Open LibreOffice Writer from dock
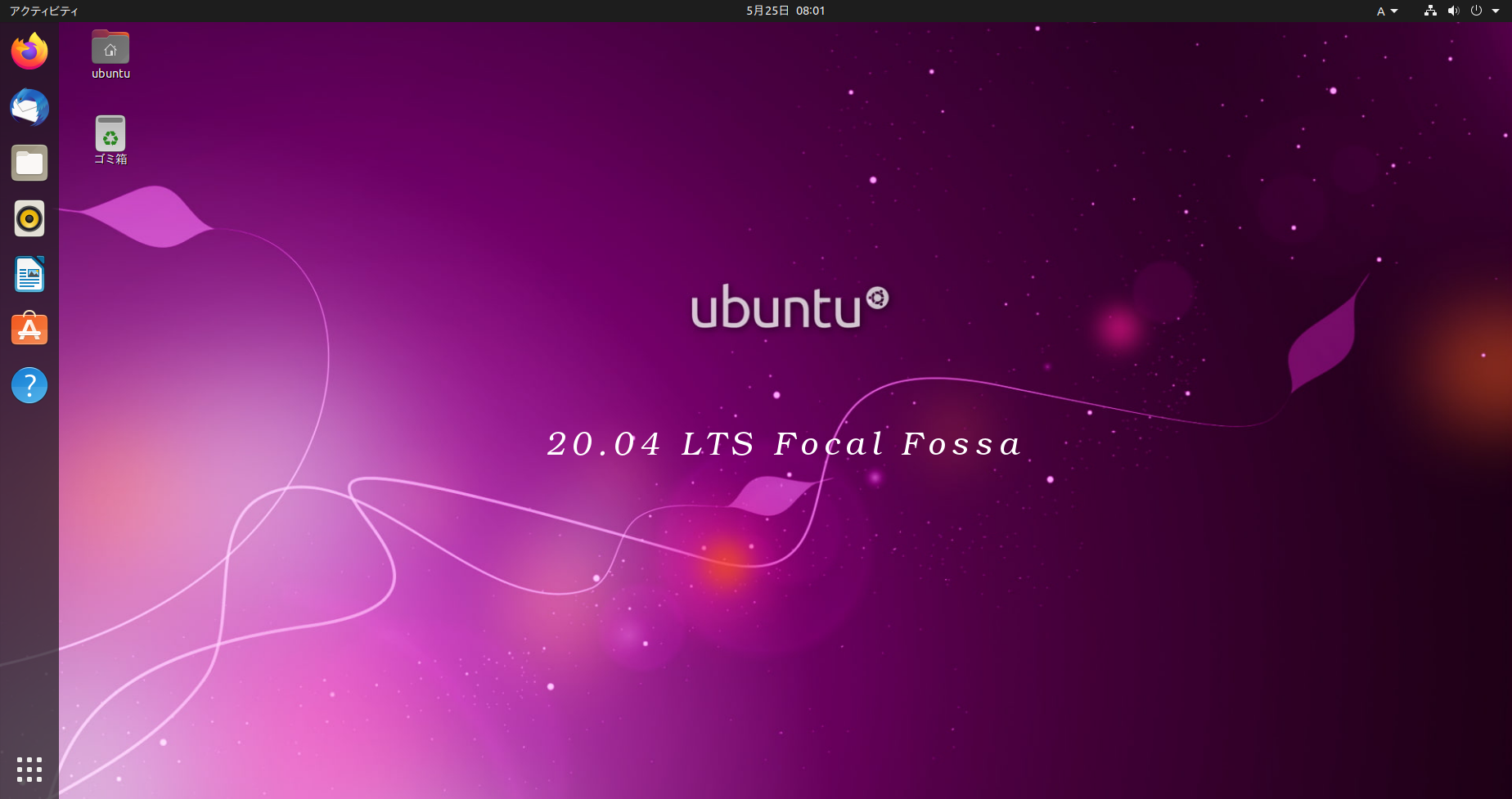The height and width of the screenshot is (799, 1512). click(29, 274)
